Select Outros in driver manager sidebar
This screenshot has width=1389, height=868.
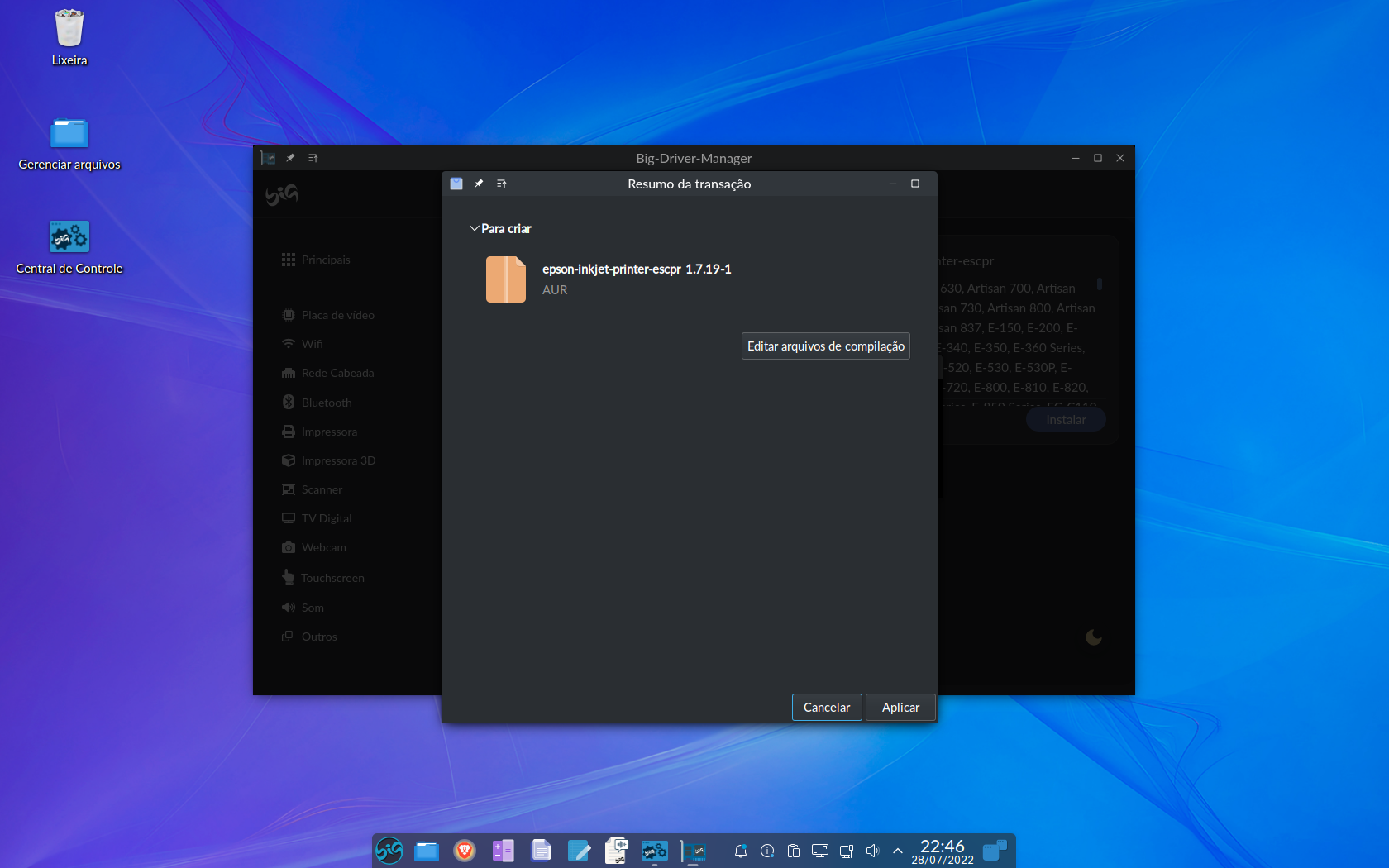309,637
